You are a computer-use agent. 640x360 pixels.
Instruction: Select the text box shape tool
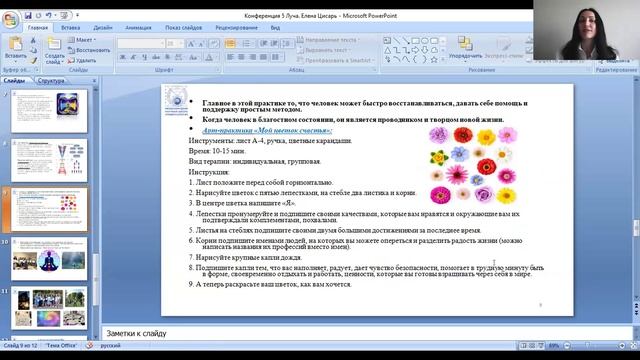(387, 40)
